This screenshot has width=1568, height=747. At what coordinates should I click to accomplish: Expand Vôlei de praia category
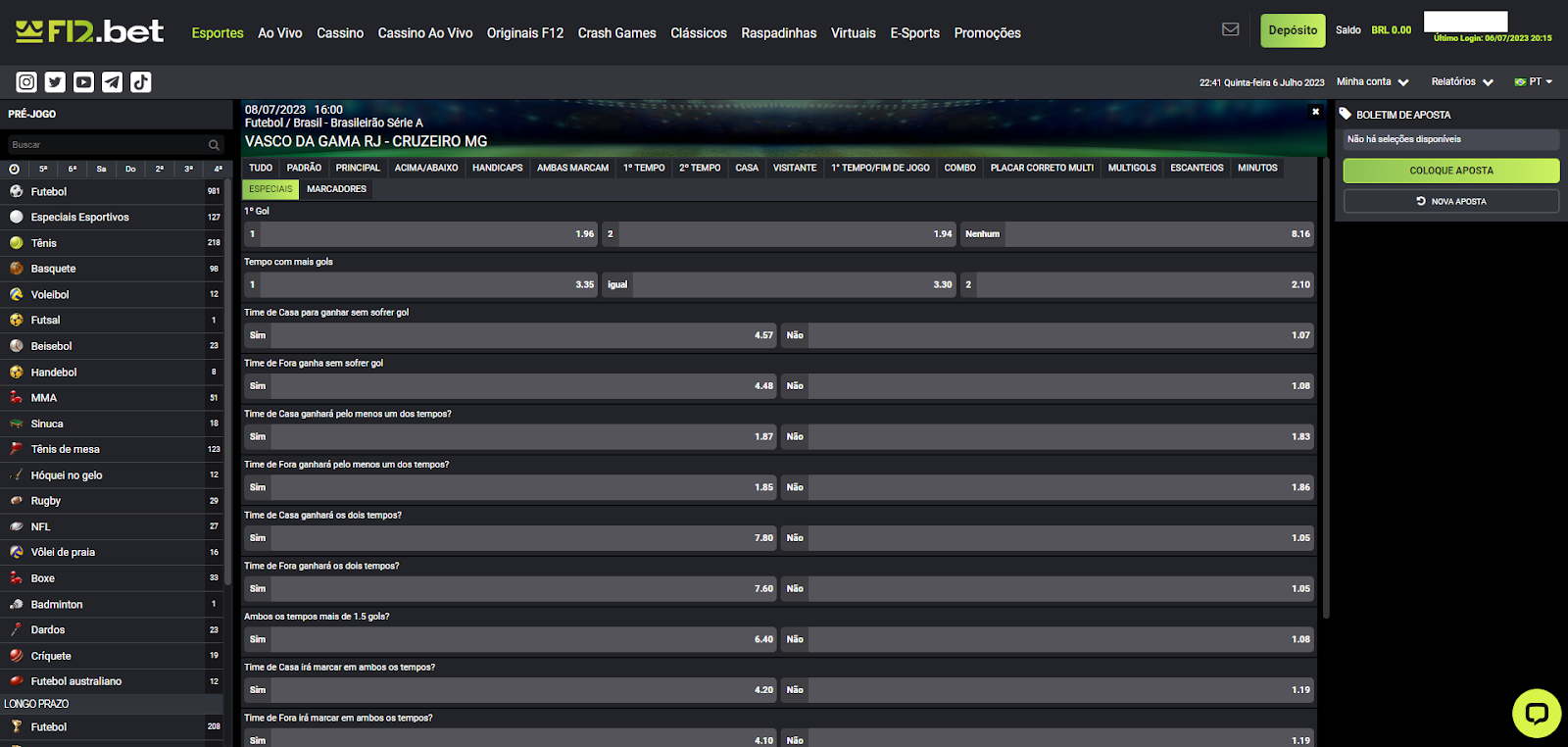(112, 552)
